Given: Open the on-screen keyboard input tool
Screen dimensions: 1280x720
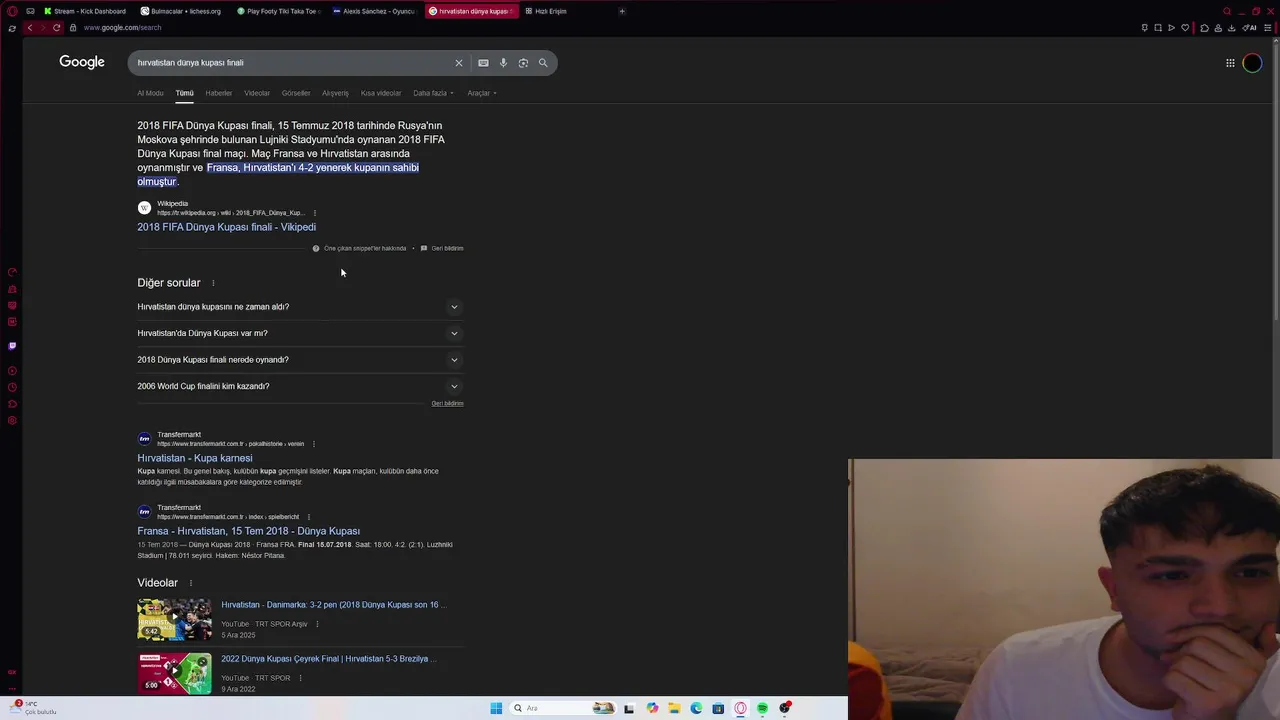Looking at the screenshot, I should point(483,63).
